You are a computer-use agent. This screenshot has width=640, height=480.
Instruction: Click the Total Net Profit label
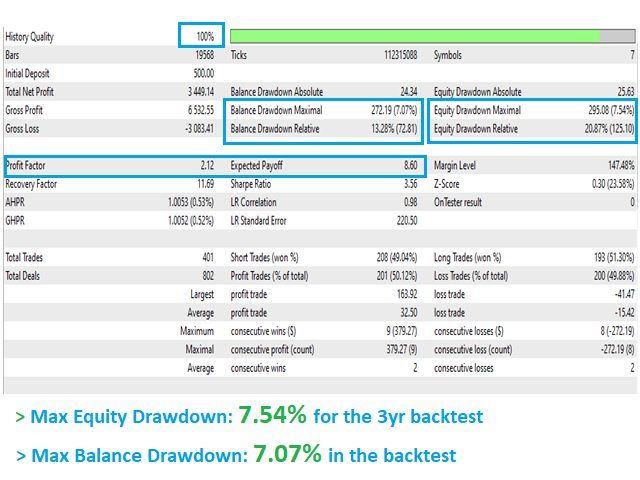29,92
